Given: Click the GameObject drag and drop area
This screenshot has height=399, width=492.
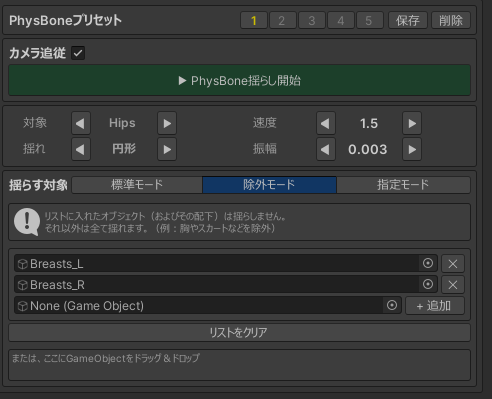Looking at the screenshot, I should click(x=239, y=365).
